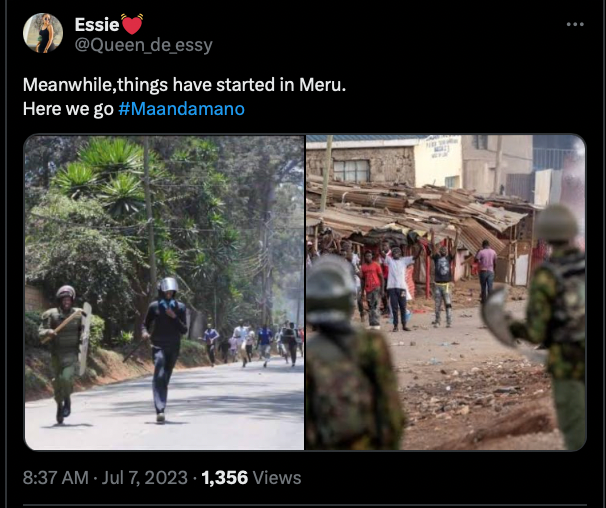Open the left photo of running police
The height and width of the screenshot is (508, 606).
164,292
